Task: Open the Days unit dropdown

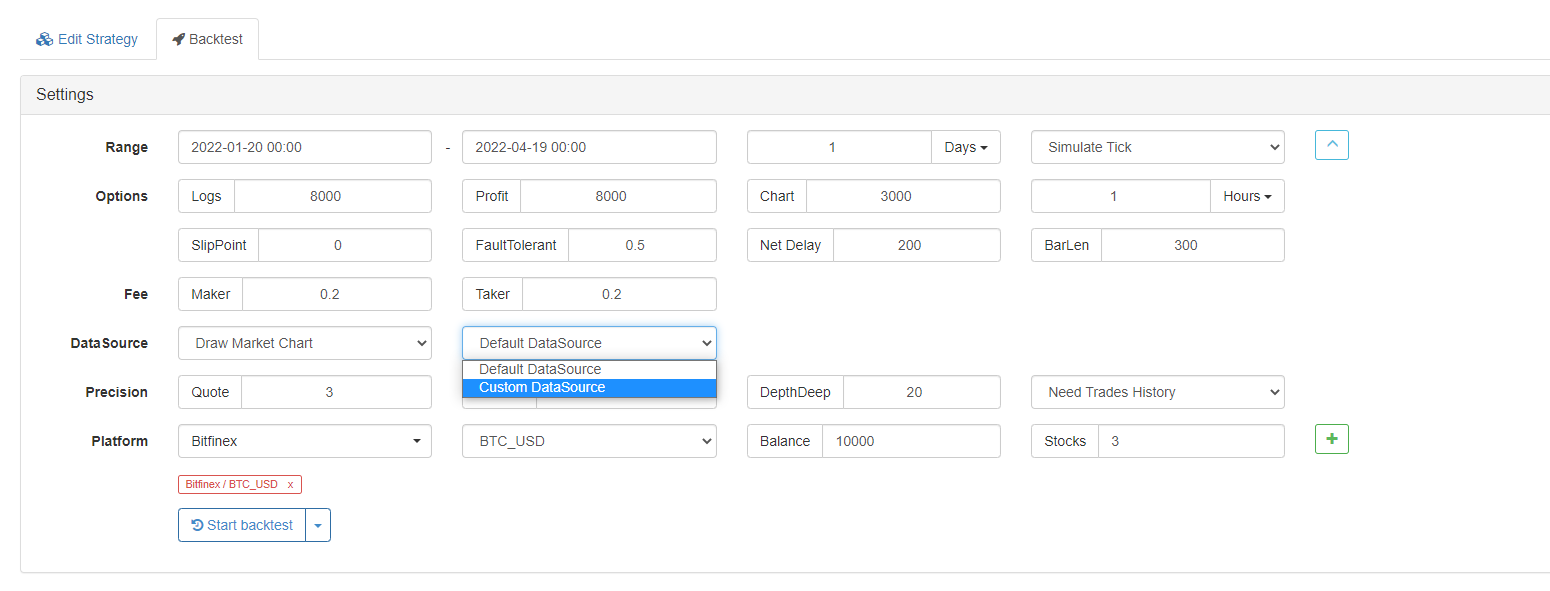Action: 965,147
